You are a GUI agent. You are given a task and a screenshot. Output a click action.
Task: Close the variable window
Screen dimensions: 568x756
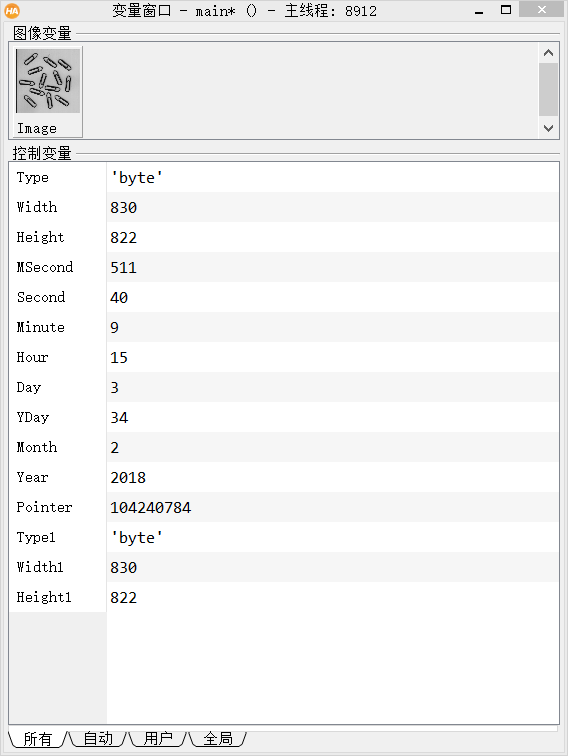pos(541,10)
